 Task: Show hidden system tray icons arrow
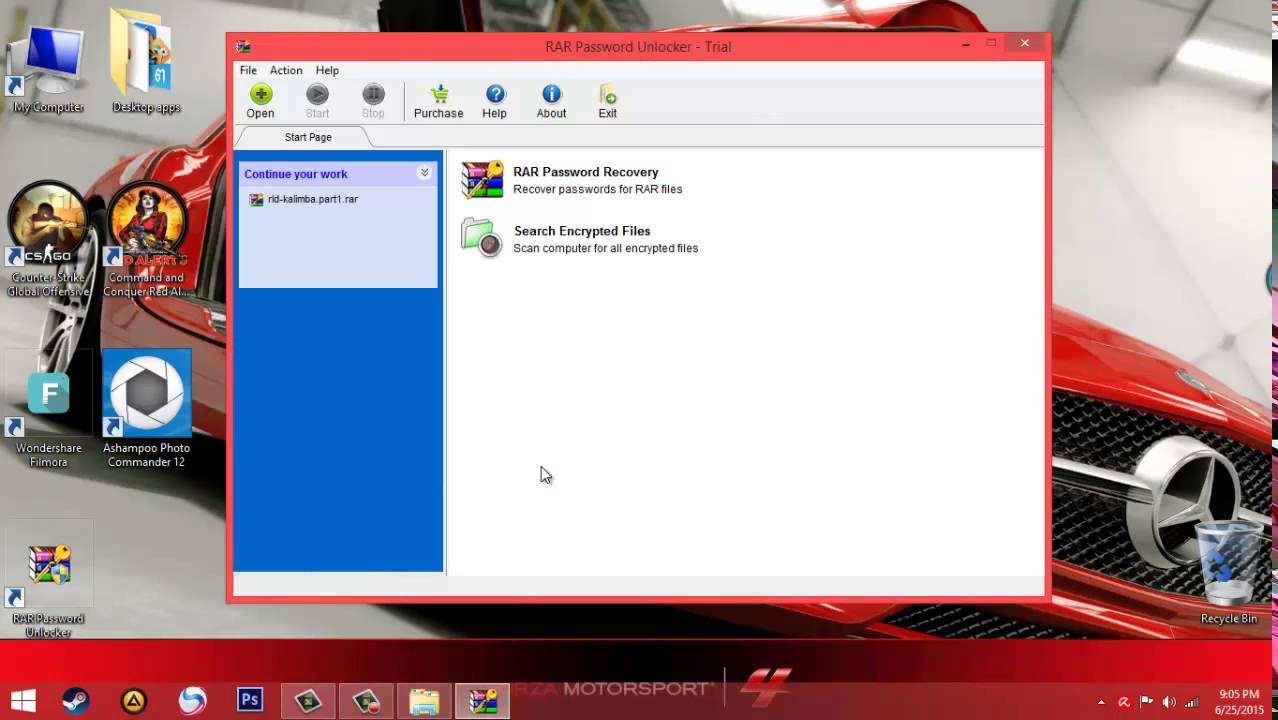coord(1101,702)
